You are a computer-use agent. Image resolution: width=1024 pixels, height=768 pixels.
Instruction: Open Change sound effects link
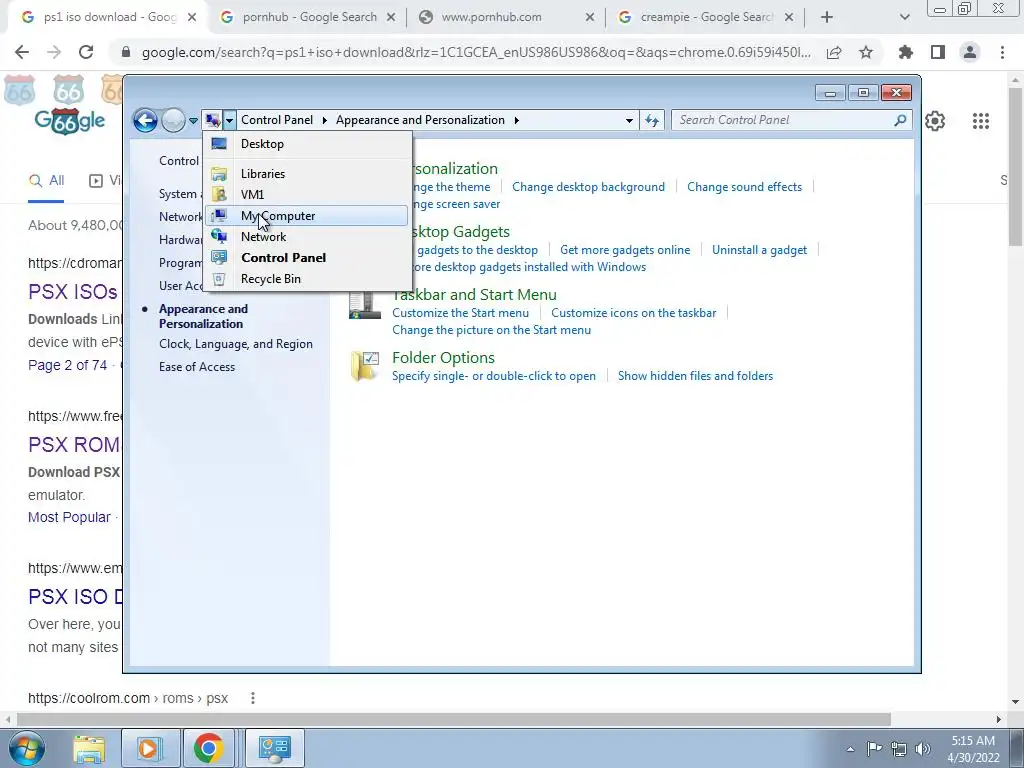[744, 187]
